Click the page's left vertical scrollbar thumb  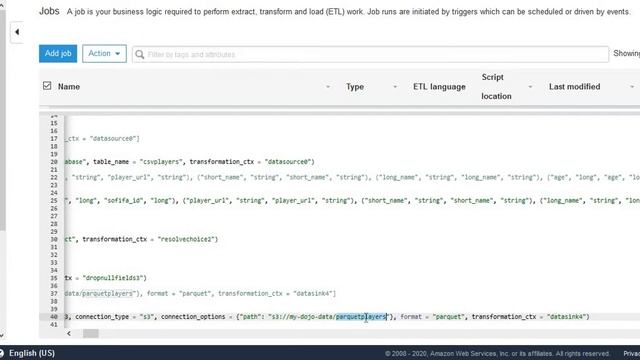pyautogui.click(x=2, y=120)
